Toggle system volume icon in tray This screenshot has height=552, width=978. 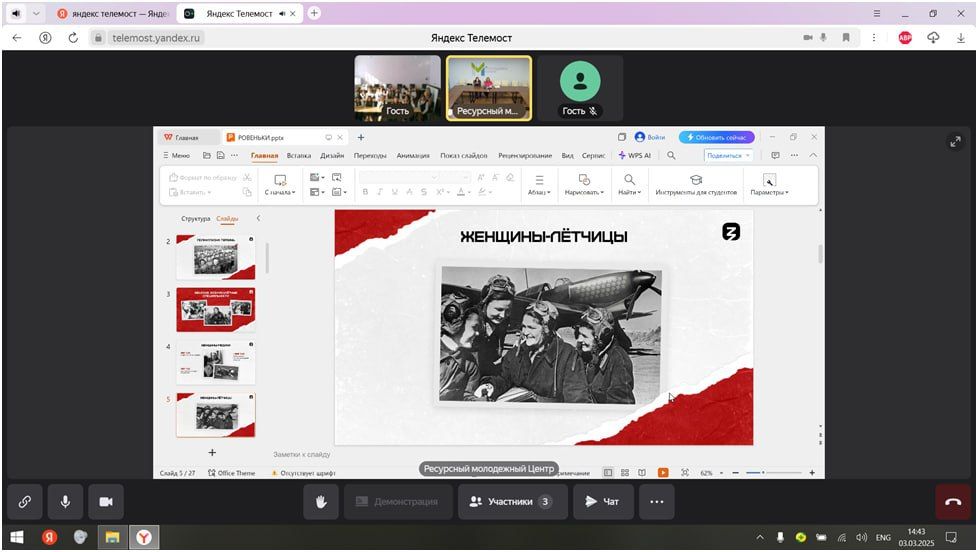point(861,537)
